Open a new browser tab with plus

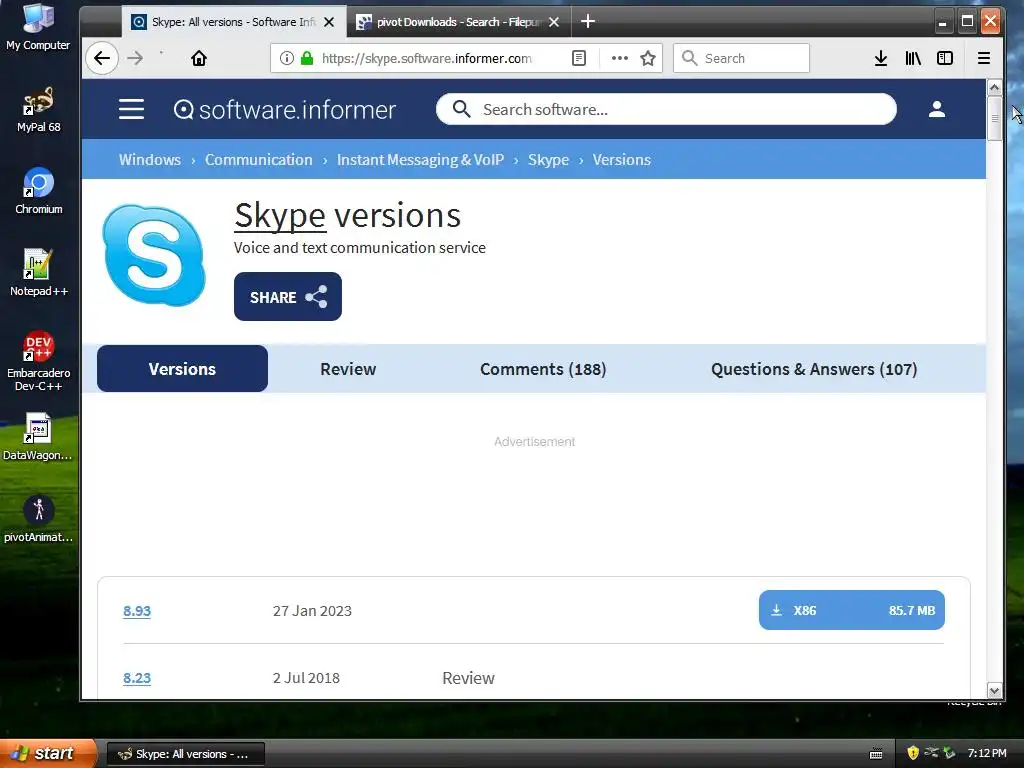point(588,22)
